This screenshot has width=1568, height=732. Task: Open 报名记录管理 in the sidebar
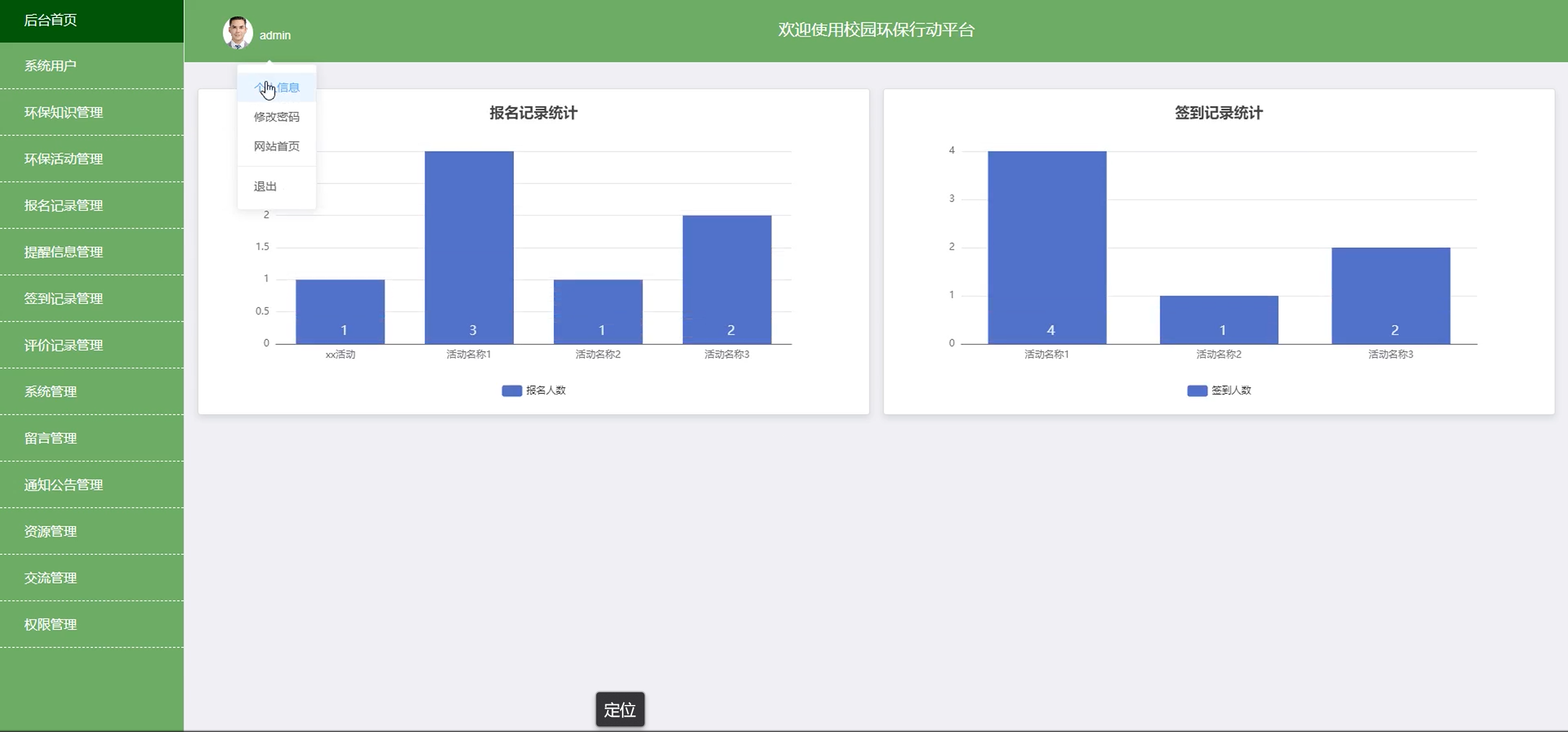63,205
